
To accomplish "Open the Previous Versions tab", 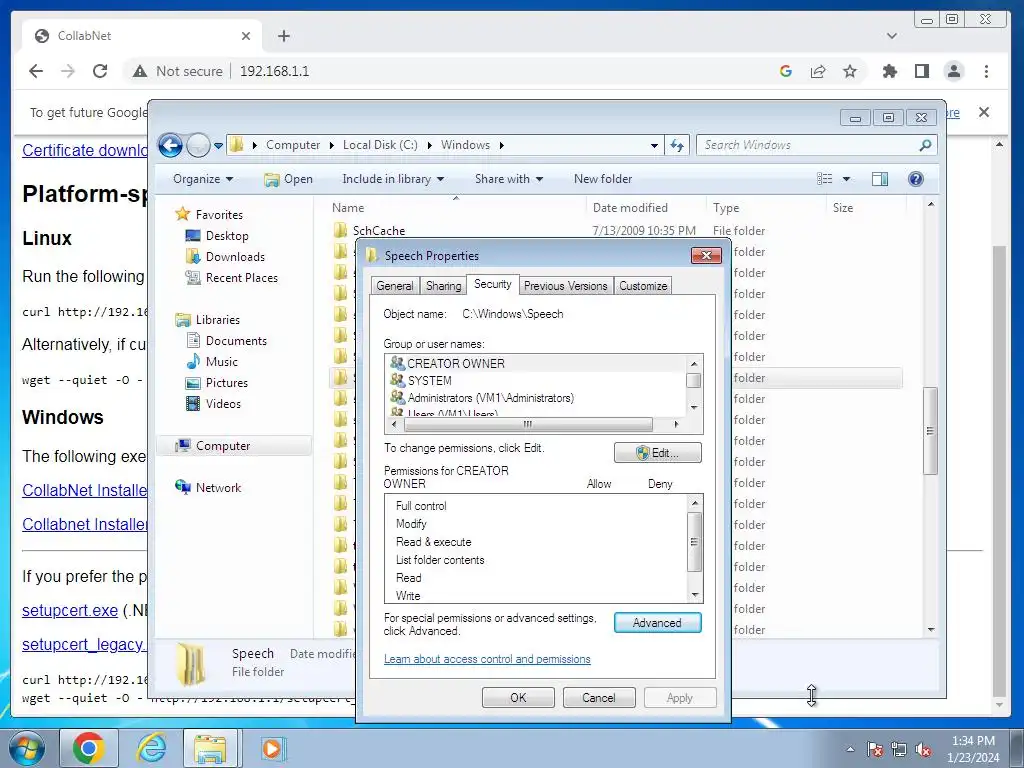I will pos(566,286).
